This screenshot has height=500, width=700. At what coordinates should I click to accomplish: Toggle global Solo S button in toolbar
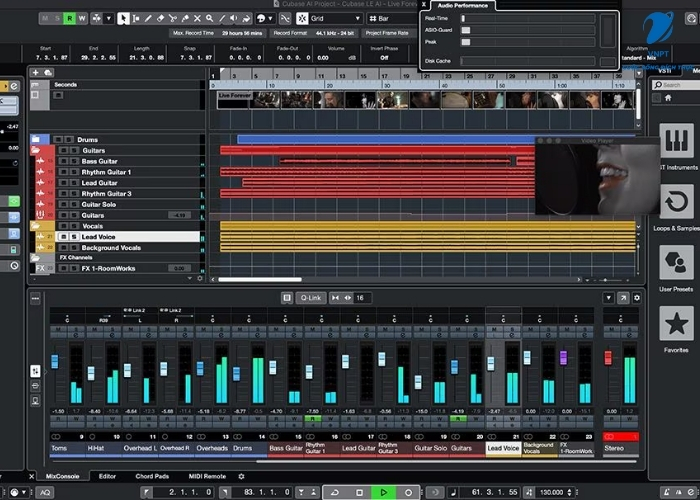[57, 18]
